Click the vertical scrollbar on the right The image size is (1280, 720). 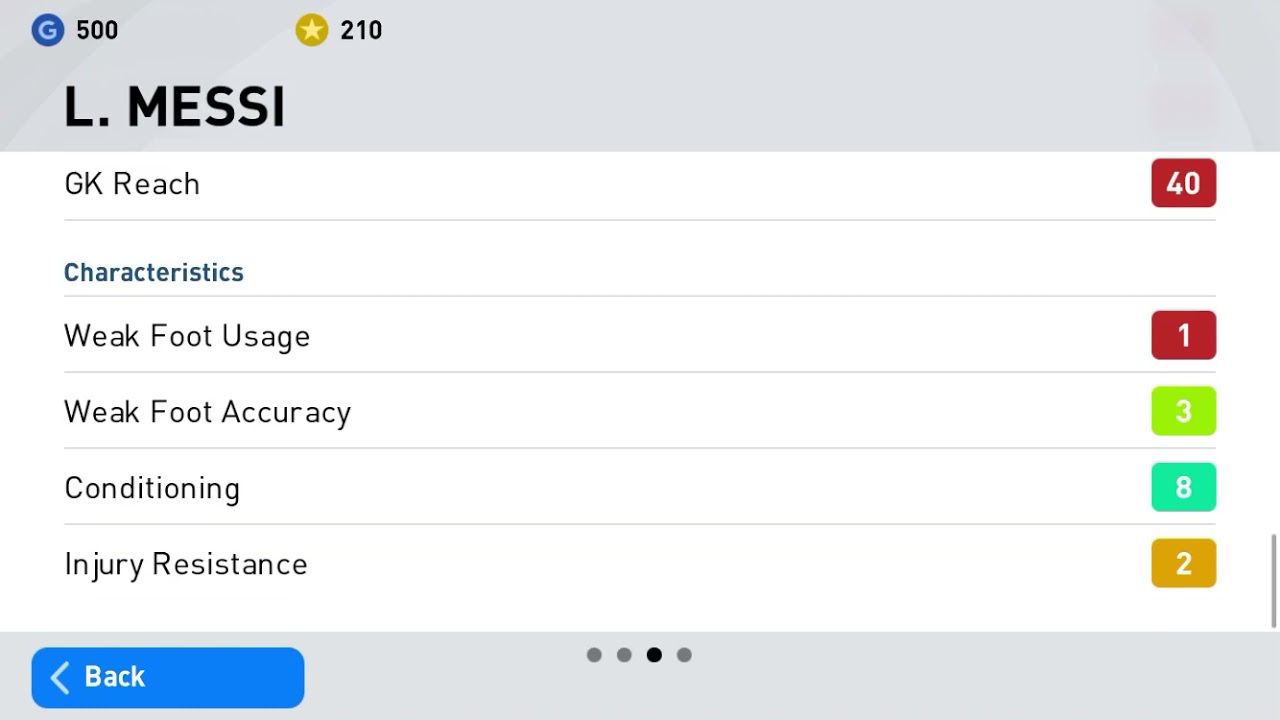[1273, 581]
